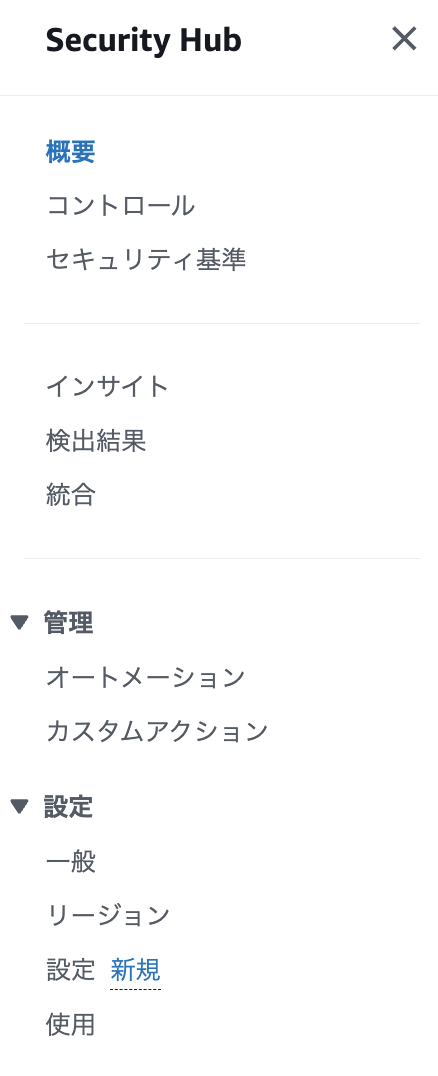Click the bold 設定 section header
The width and height of the screenshot is (438, 1076).
[69, 807]
